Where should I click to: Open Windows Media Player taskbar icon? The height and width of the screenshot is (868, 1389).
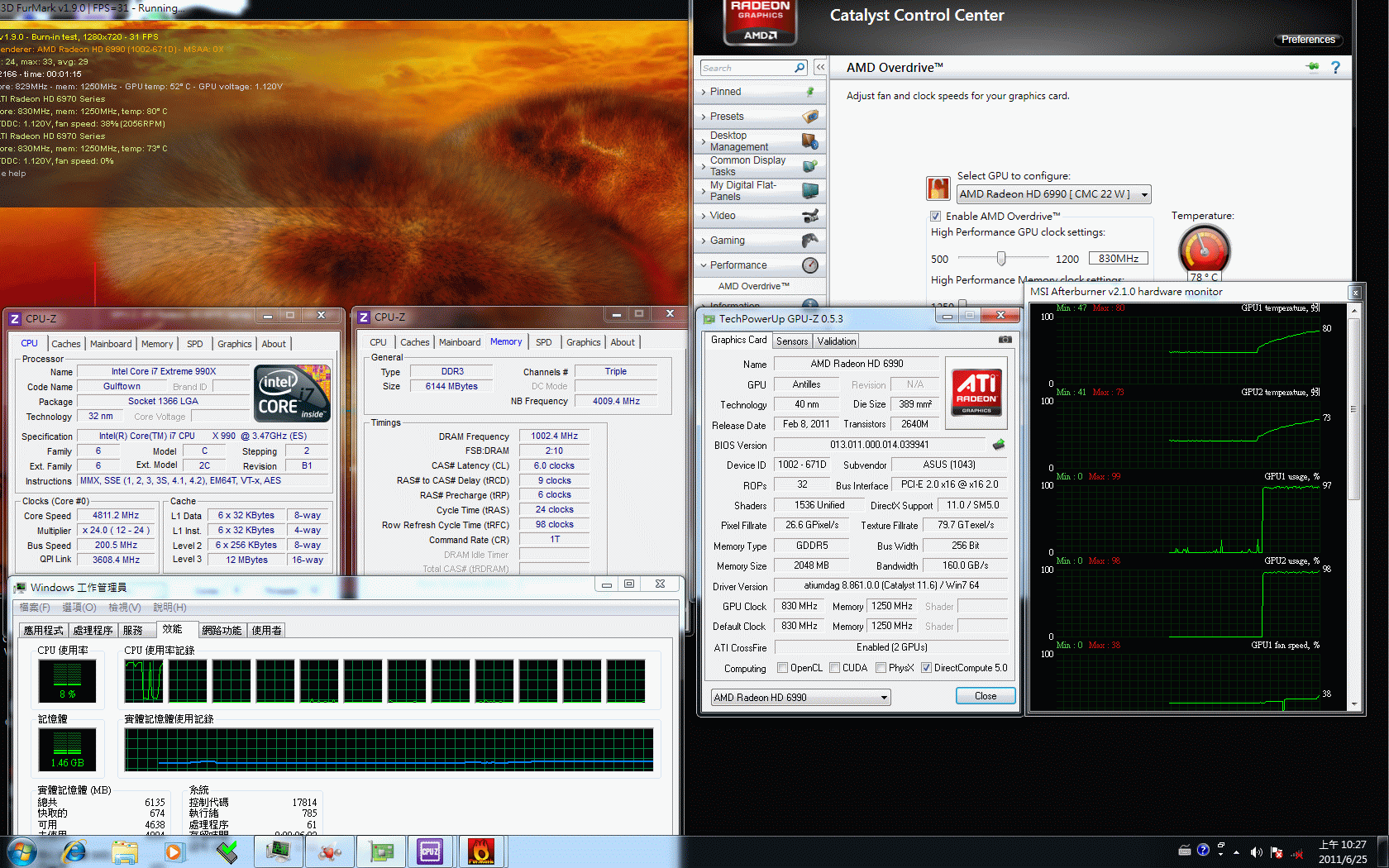(x=174, y=851)
